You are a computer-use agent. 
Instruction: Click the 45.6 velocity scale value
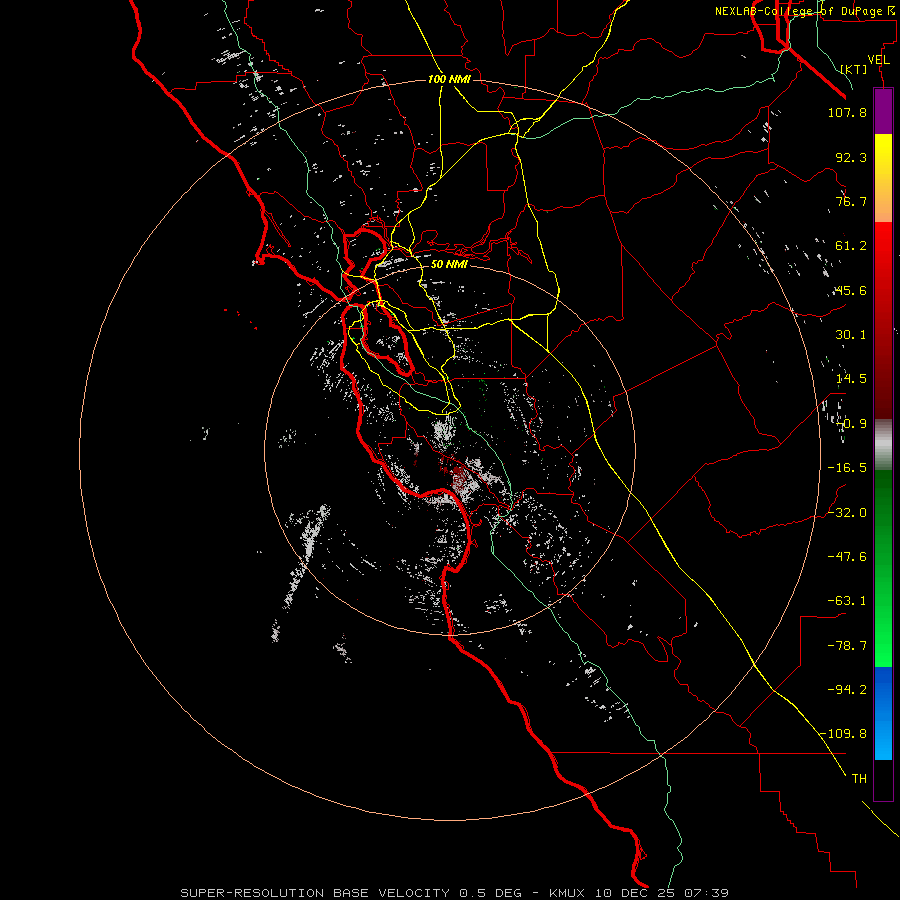851,290
